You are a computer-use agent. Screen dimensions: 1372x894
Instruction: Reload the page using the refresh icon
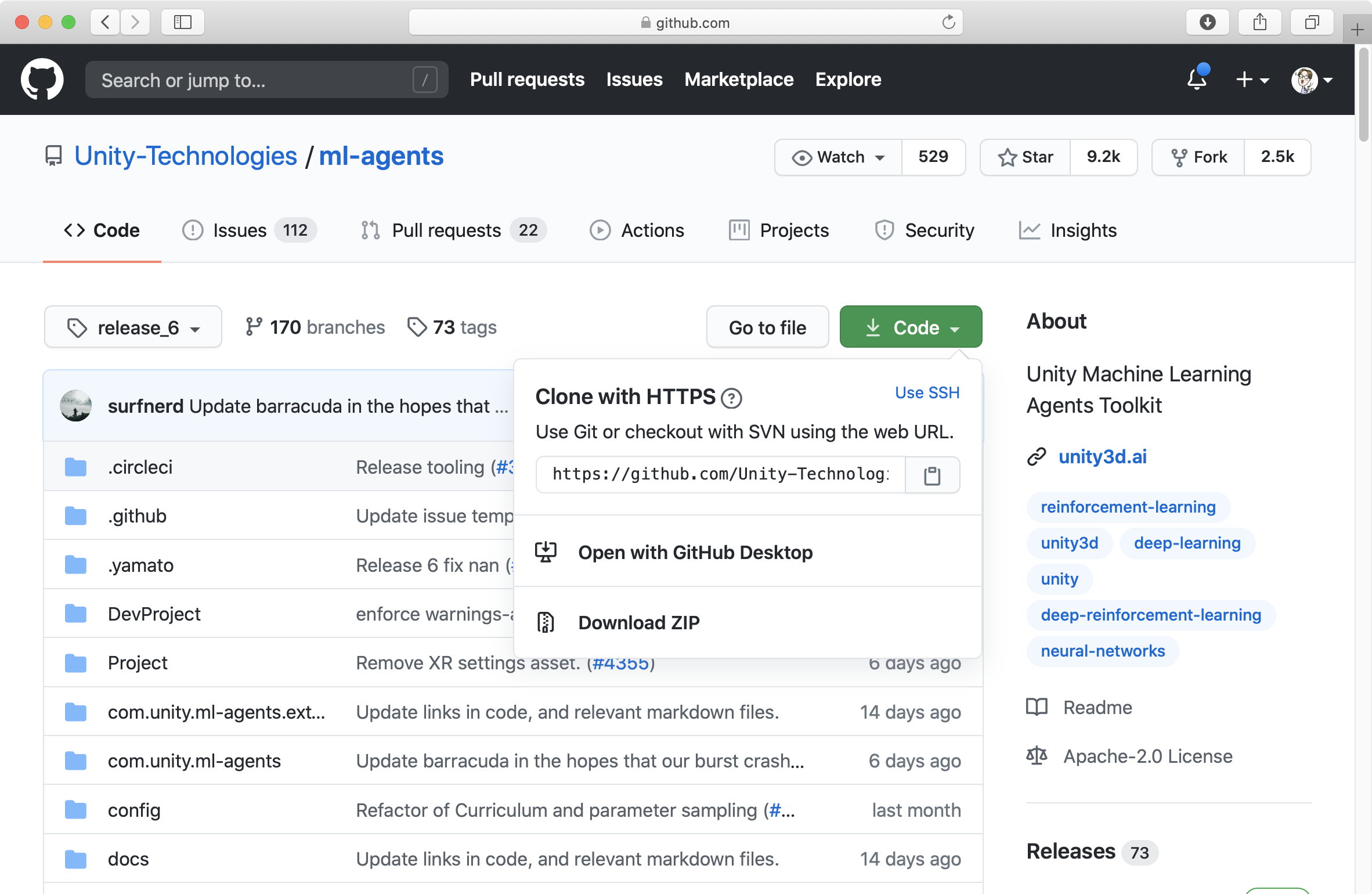click(x=948, y=23)
